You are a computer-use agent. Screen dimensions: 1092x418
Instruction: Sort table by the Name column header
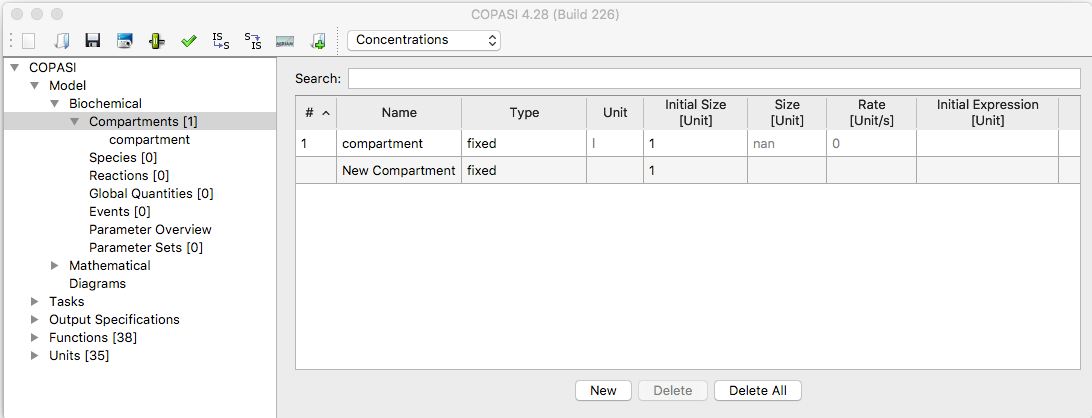(x=399, y=113)
